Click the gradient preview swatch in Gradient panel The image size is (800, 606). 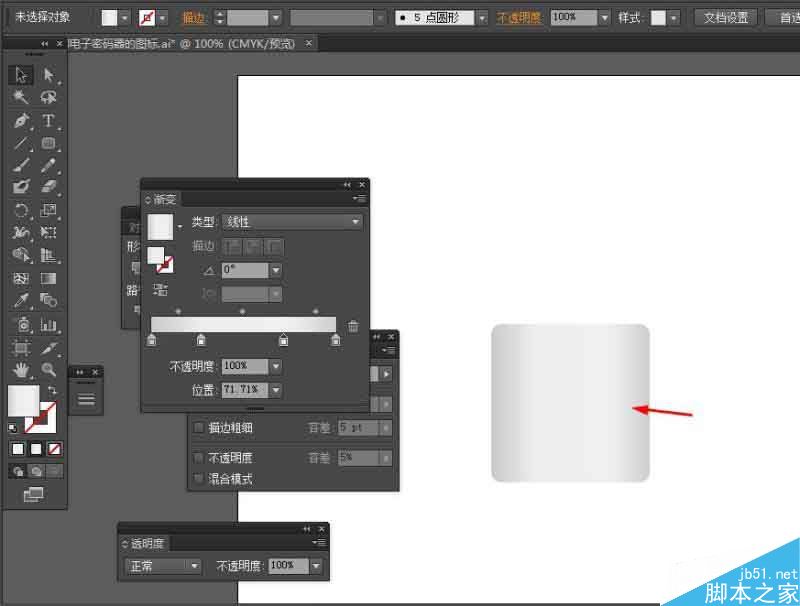point(160,226)
